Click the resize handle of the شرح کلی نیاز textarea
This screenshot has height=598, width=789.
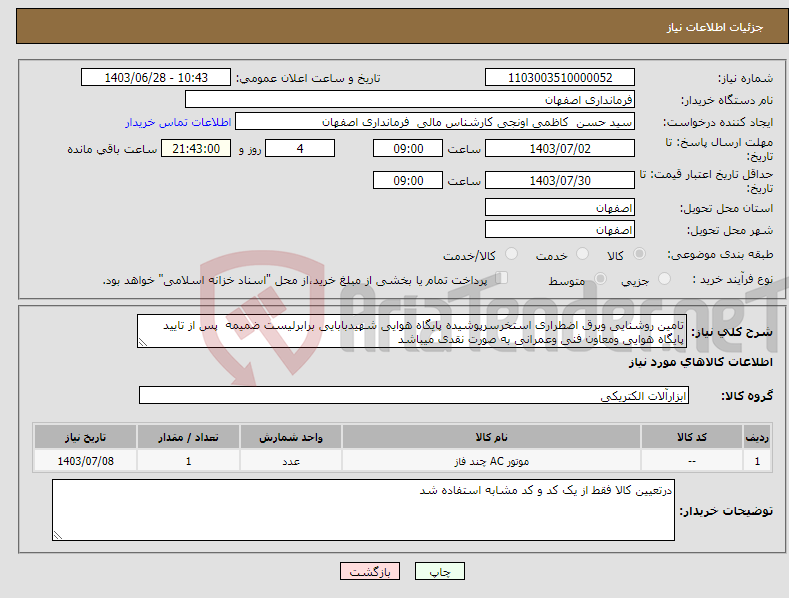click(x=143, y=343)
